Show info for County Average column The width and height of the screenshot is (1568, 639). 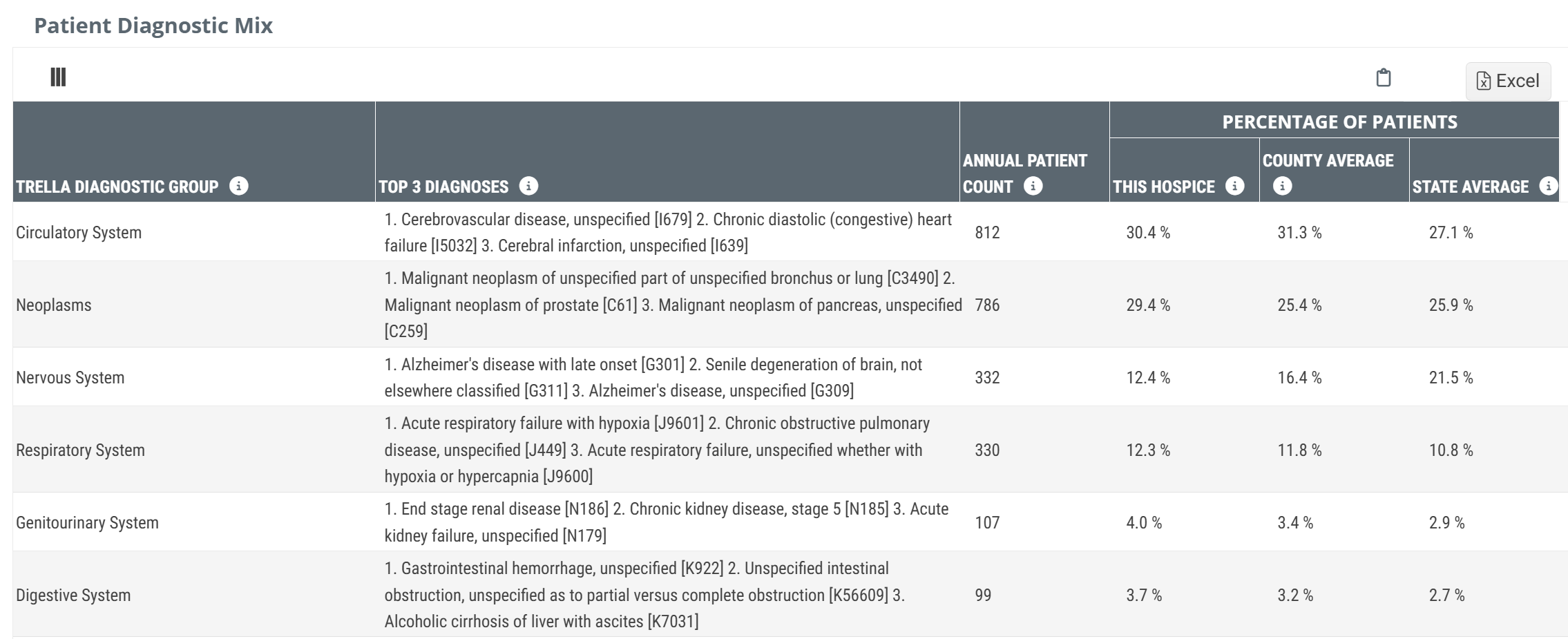(x=1282, y=186)
